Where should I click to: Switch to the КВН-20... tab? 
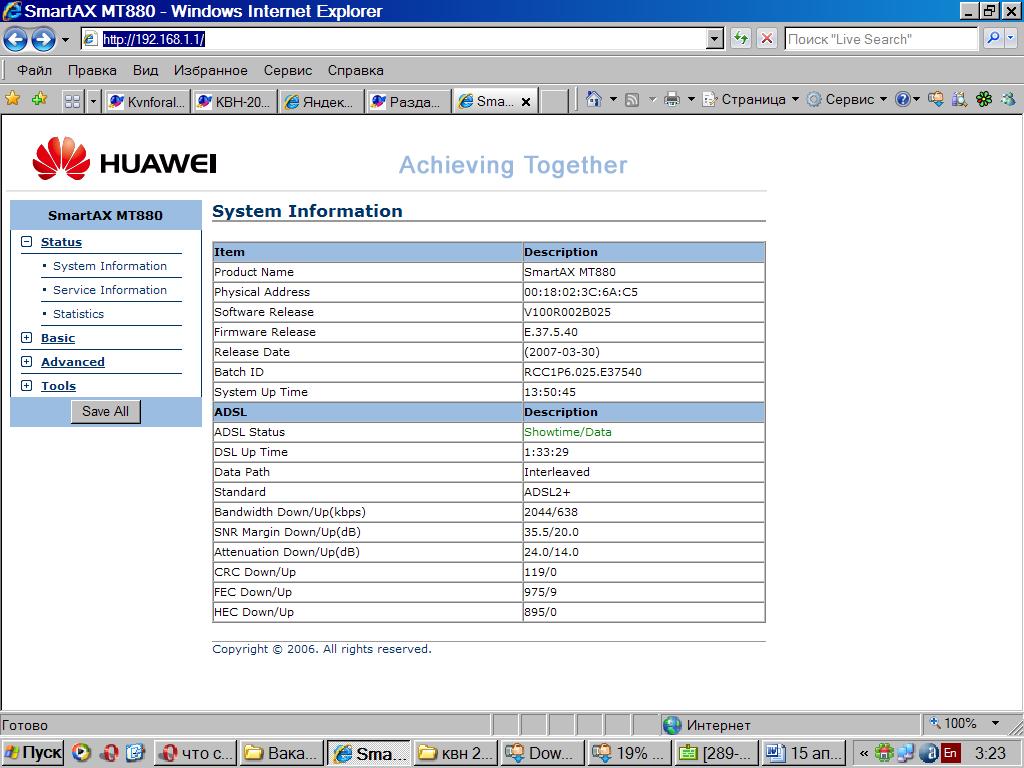235,101
